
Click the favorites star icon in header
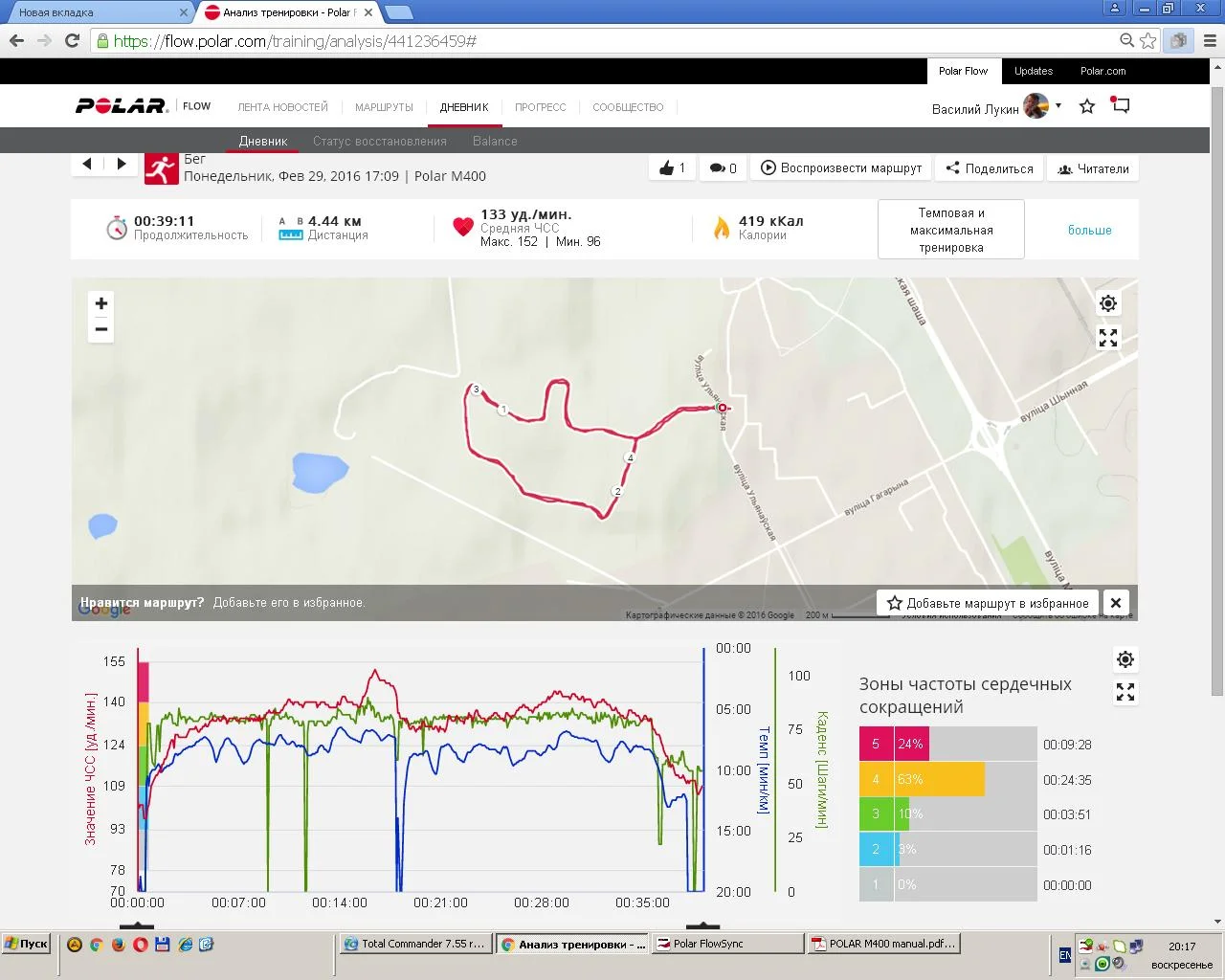1087,106
